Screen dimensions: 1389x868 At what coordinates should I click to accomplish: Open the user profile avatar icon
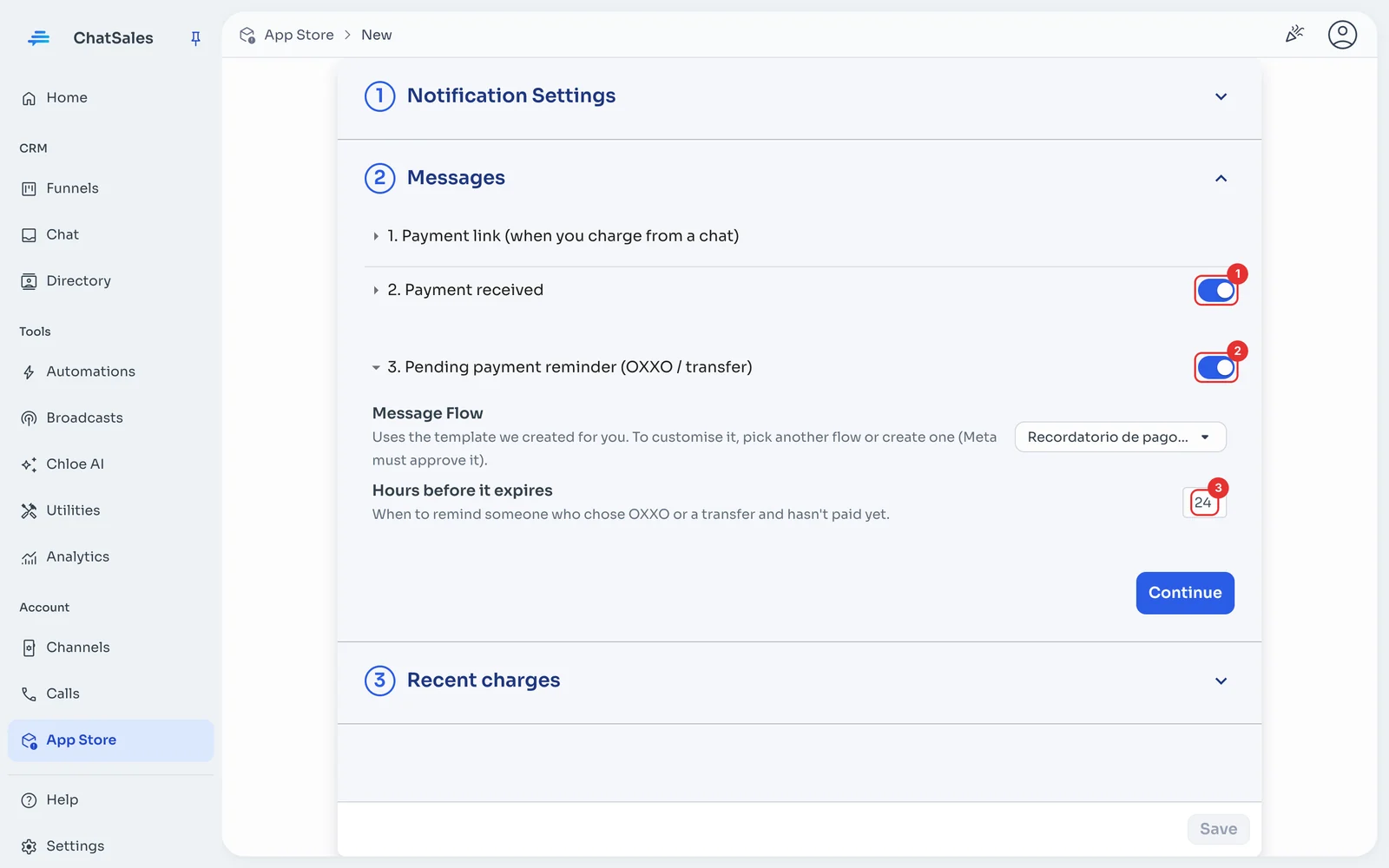coord(1342,35)
